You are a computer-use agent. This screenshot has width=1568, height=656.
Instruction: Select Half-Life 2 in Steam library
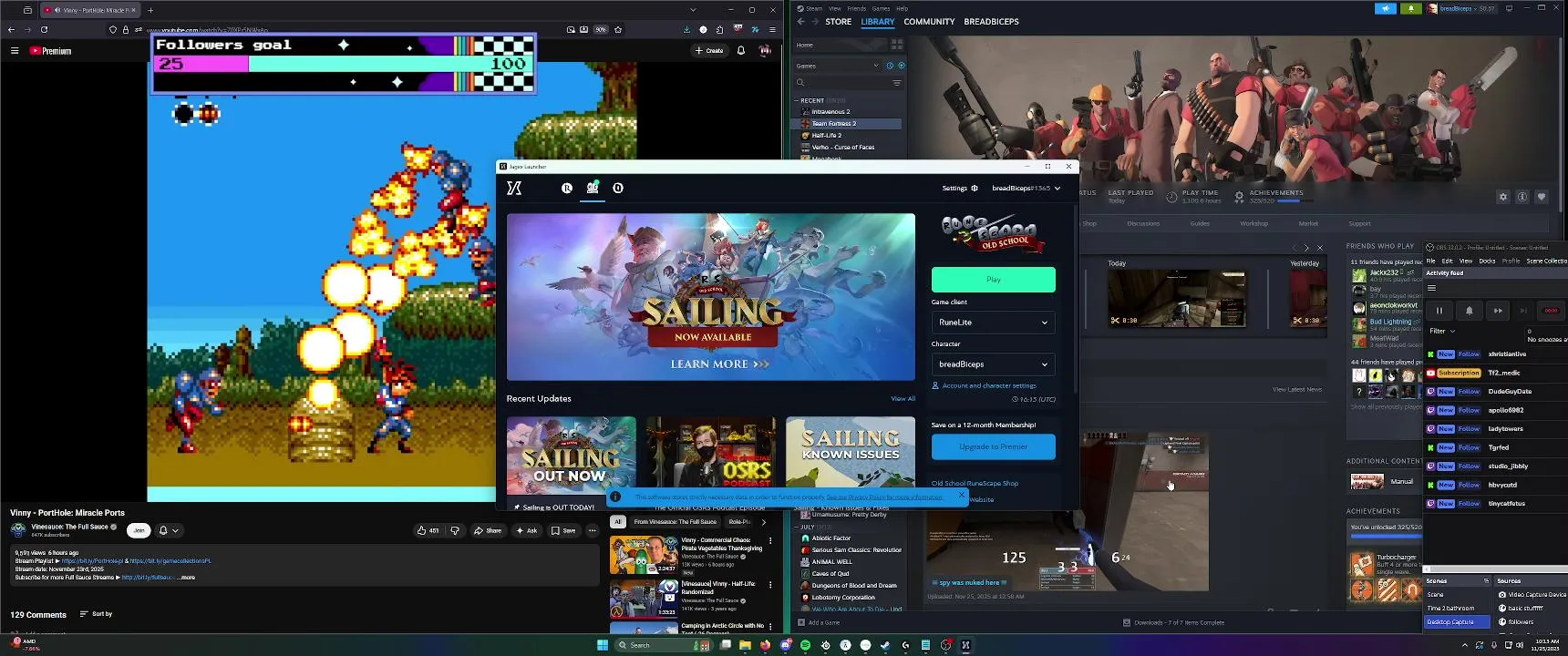827,136
